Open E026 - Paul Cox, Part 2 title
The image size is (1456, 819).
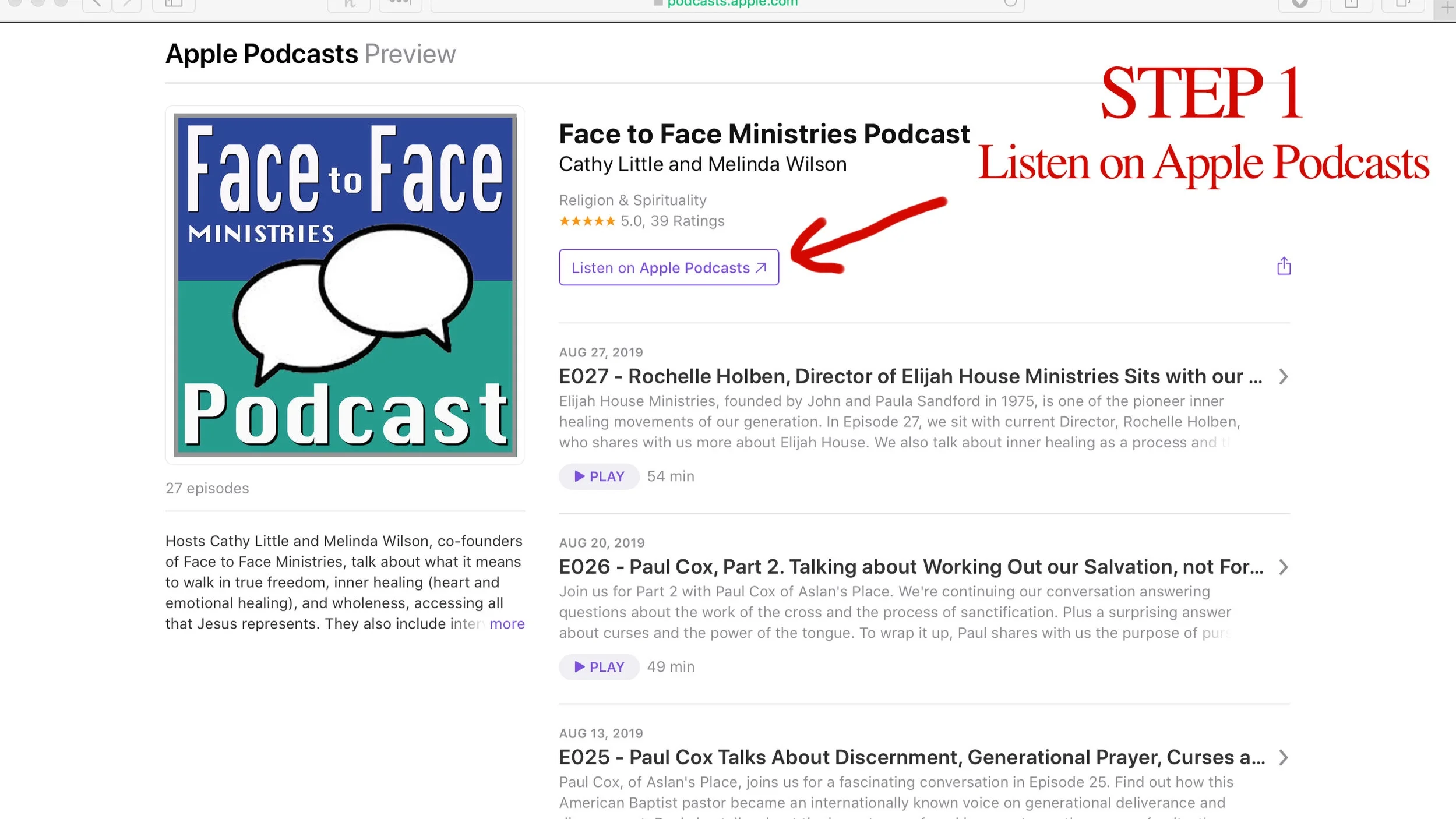tap(911, 567)
